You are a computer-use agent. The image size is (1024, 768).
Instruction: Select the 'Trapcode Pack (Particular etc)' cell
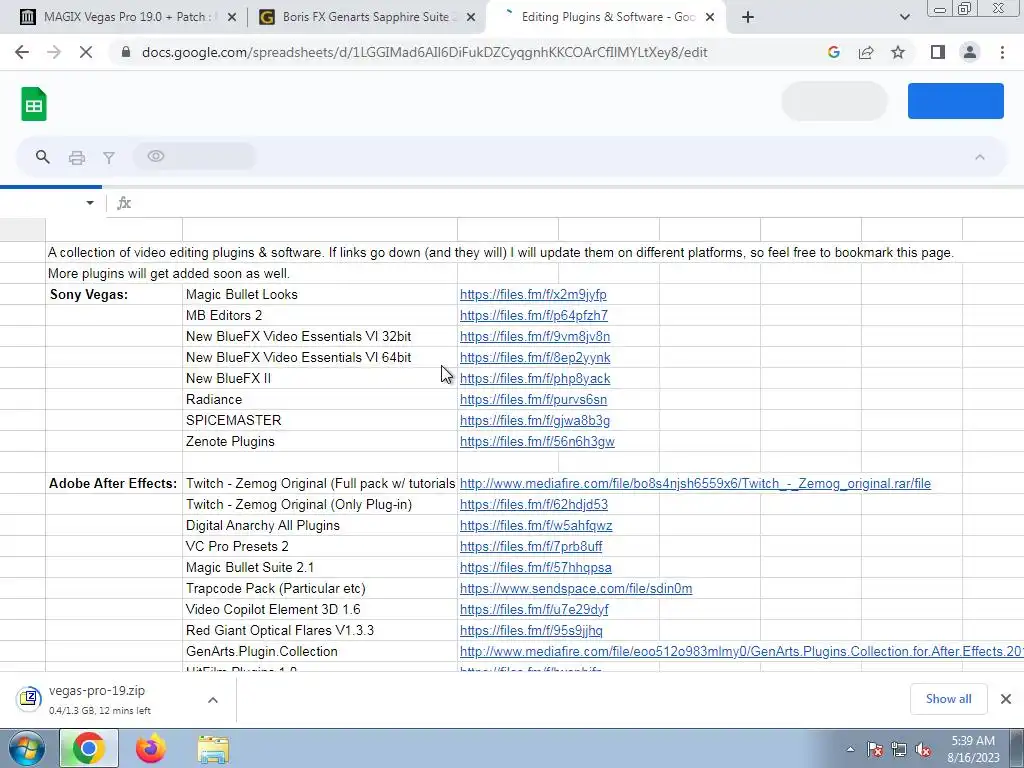click(320, 588)
